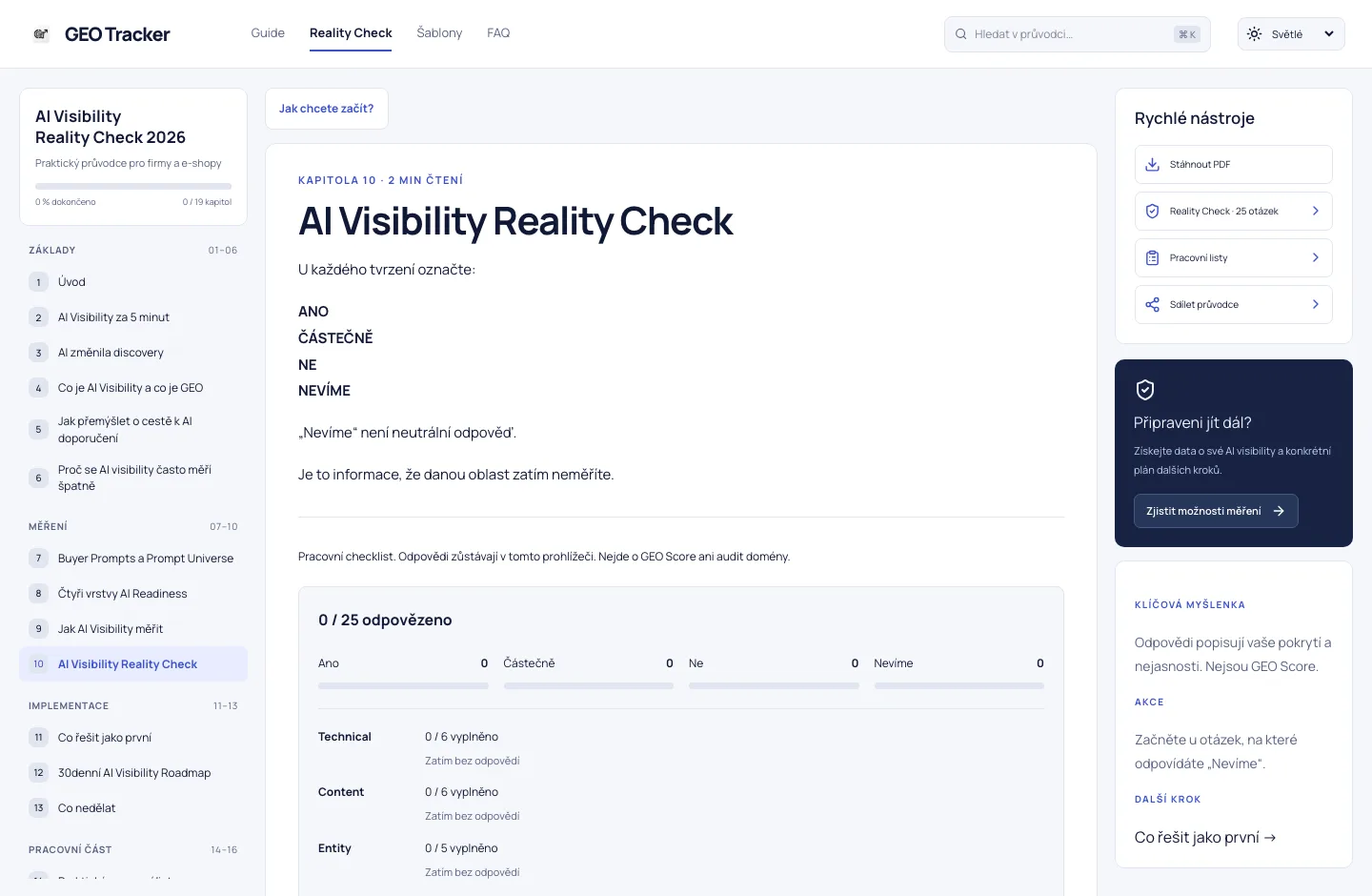Open chapter Co je AI Visibility a co je GEO
Screen dimensions: 1372x896
133,388
